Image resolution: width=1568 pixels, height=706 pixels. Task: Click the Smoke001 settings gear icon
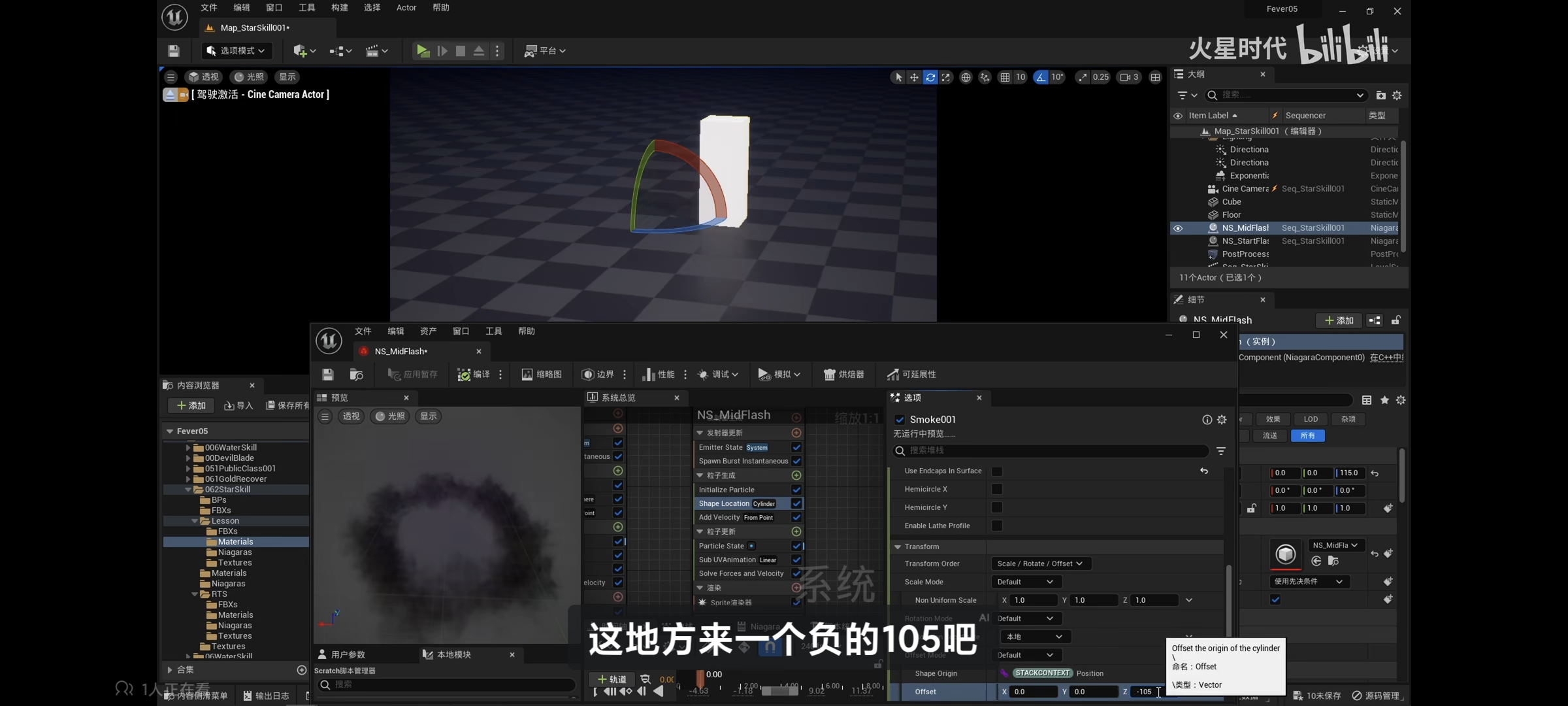(1222, 420)
